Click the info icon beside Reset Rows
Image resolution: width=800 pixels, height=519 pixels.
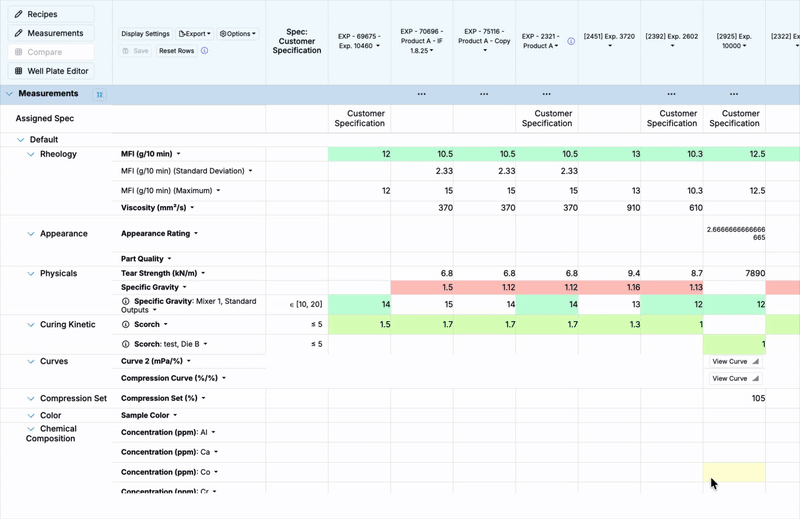point(204,51)
